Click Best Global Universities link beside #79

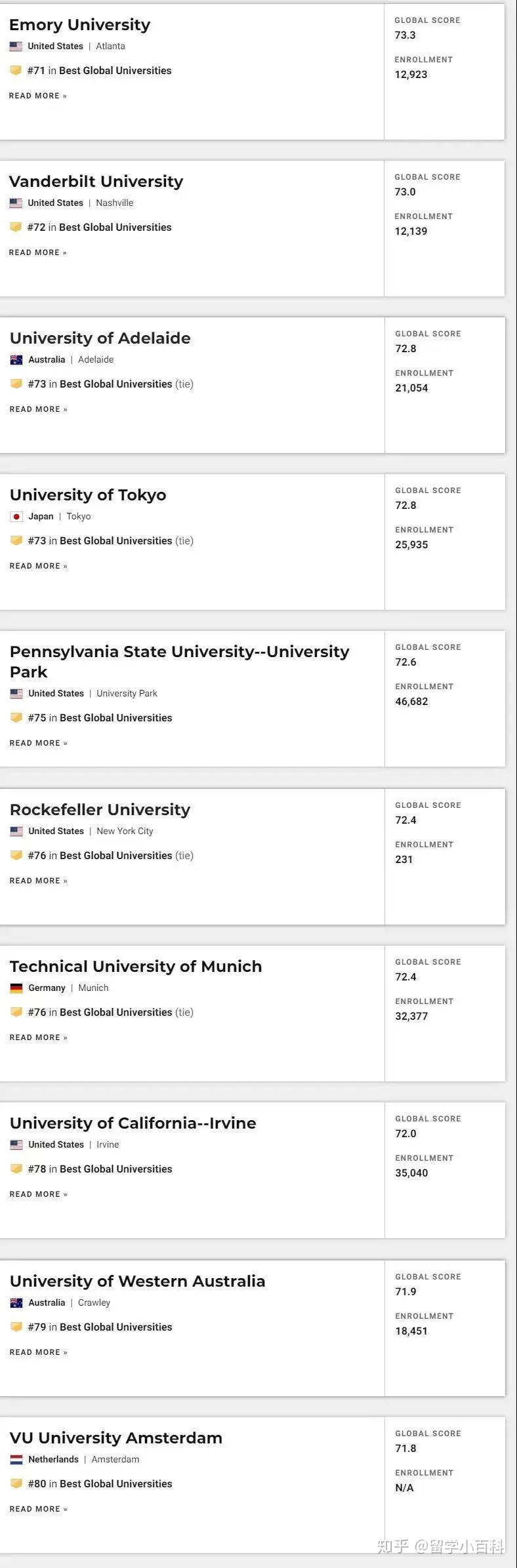[116, 1327]
